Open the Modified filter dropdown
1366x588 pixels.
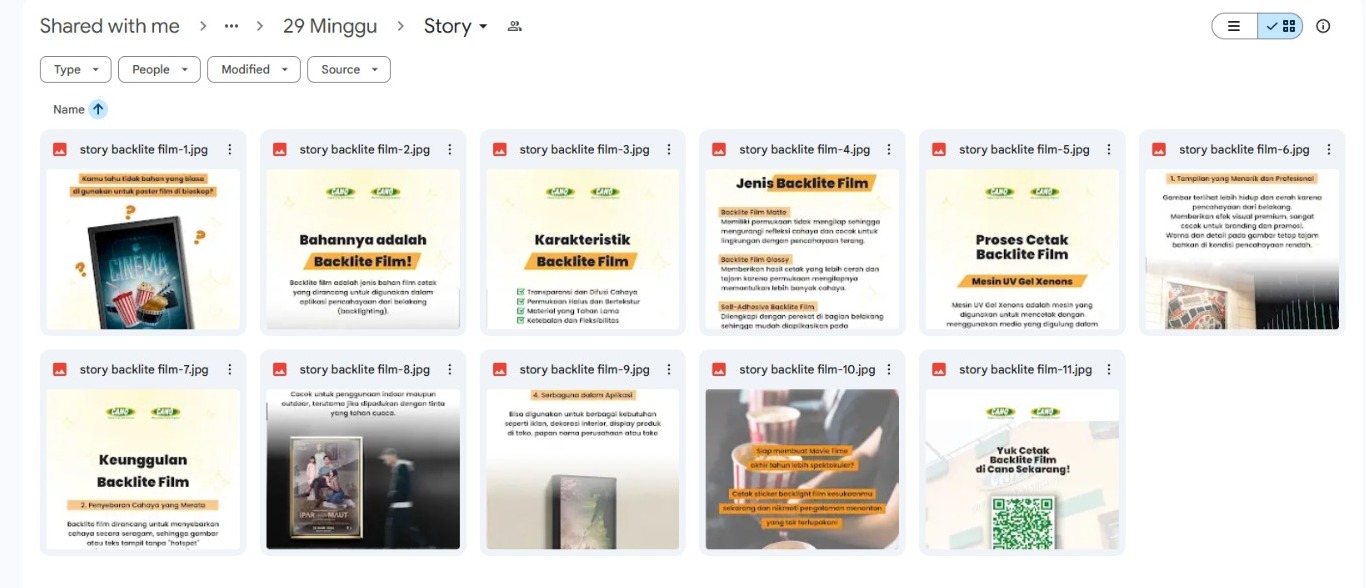(254, 69)
